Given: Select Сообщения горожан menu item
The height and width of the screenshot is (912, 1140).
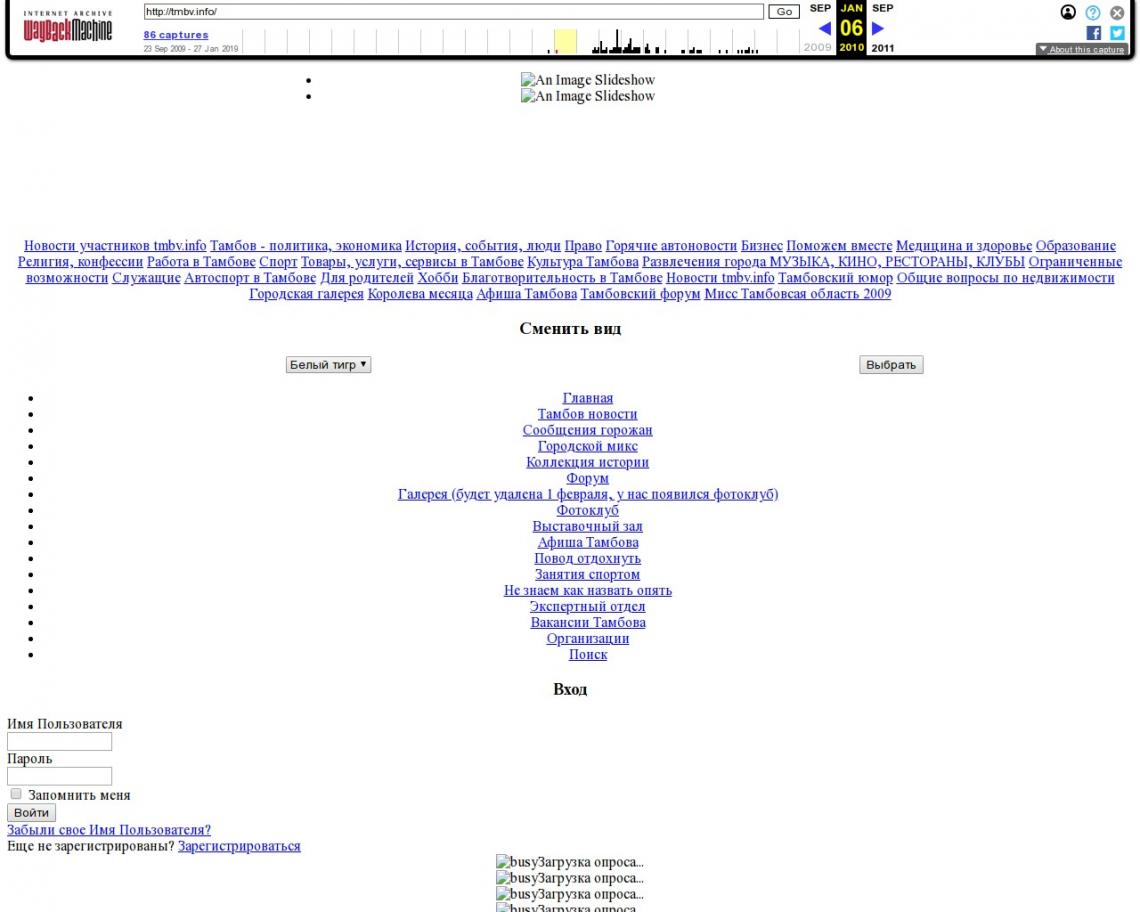Looking at the screenshot, I should coord(587,431).
